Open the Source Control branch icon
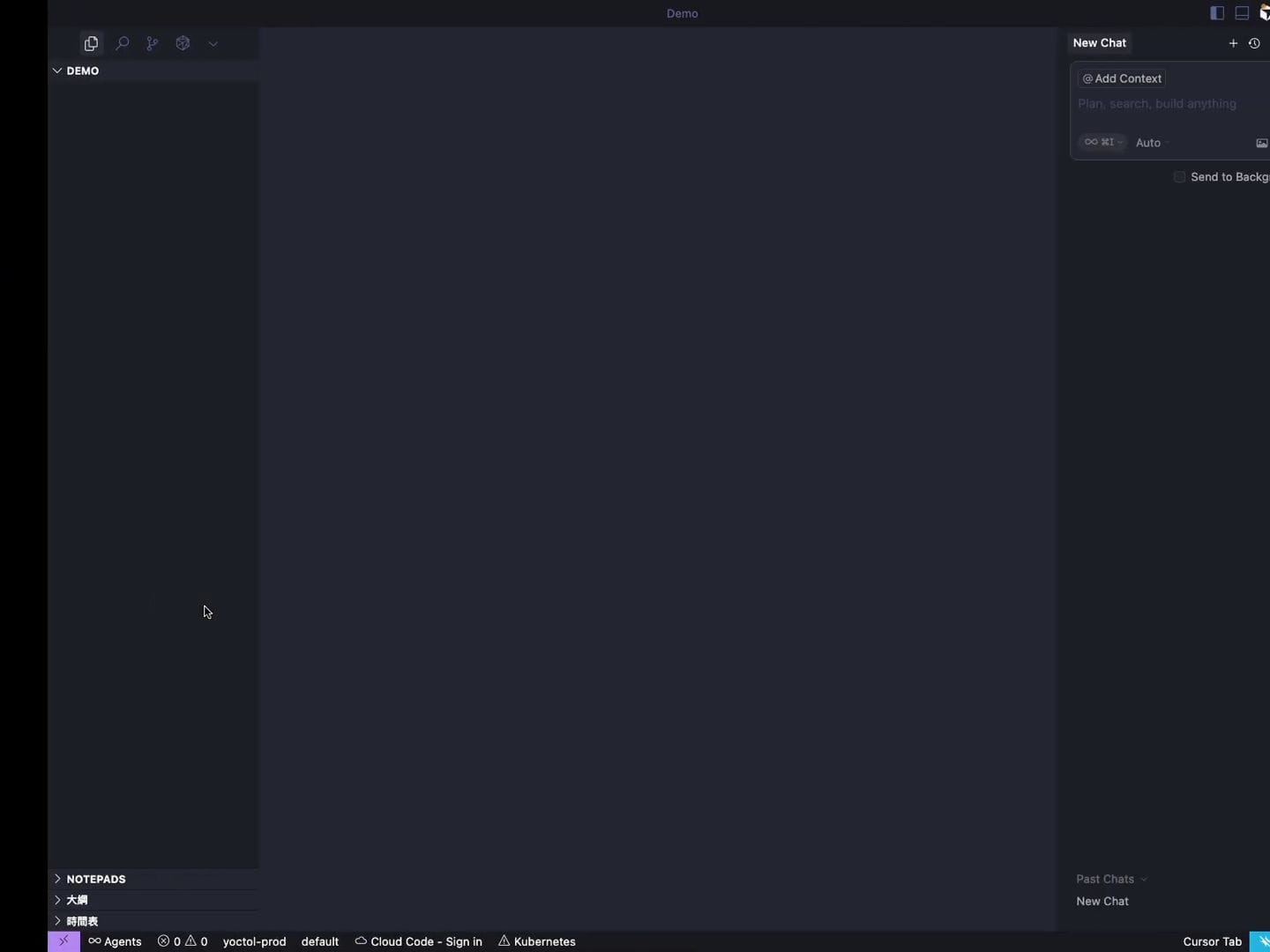The height and width of the screenshot is (952, 1270). point(153,43)
